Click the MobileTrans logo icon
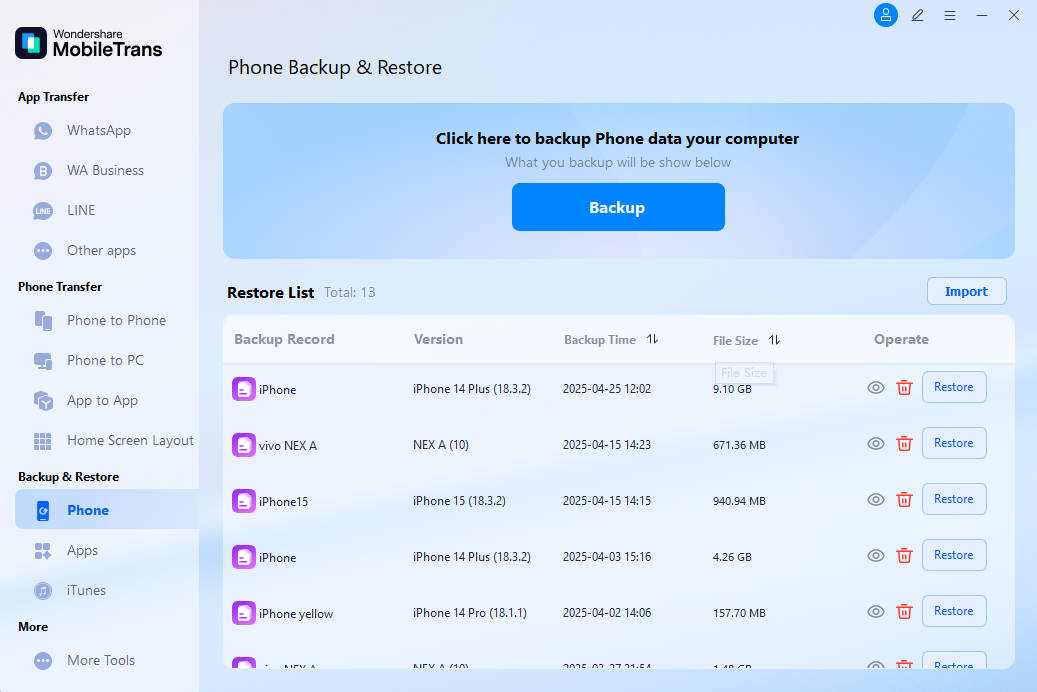This screenshot has height=692, width=1037. (31, 43)
